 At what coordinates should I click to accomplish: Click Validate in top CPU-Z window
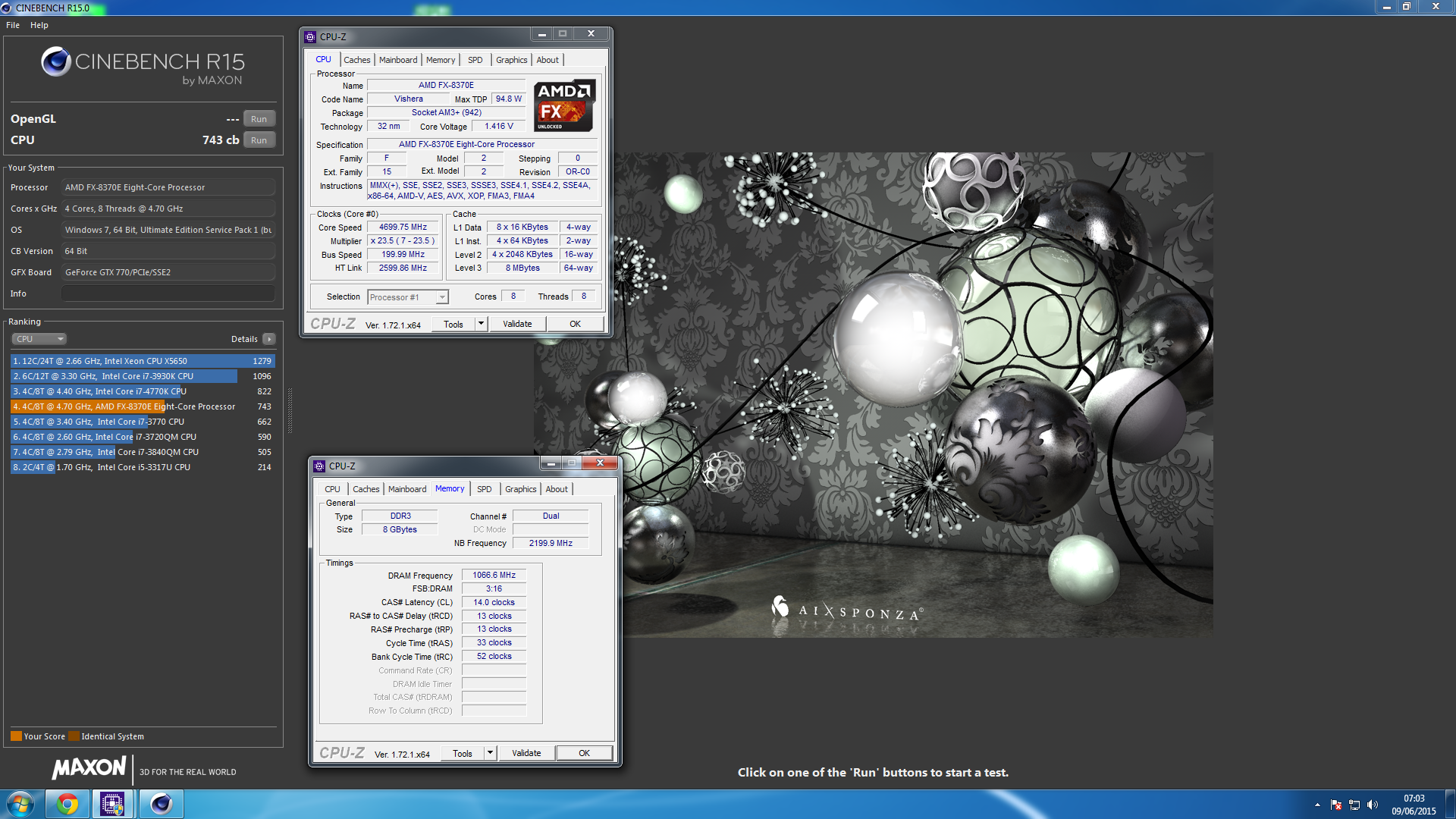pyautogui.click(x=517, y=325)
